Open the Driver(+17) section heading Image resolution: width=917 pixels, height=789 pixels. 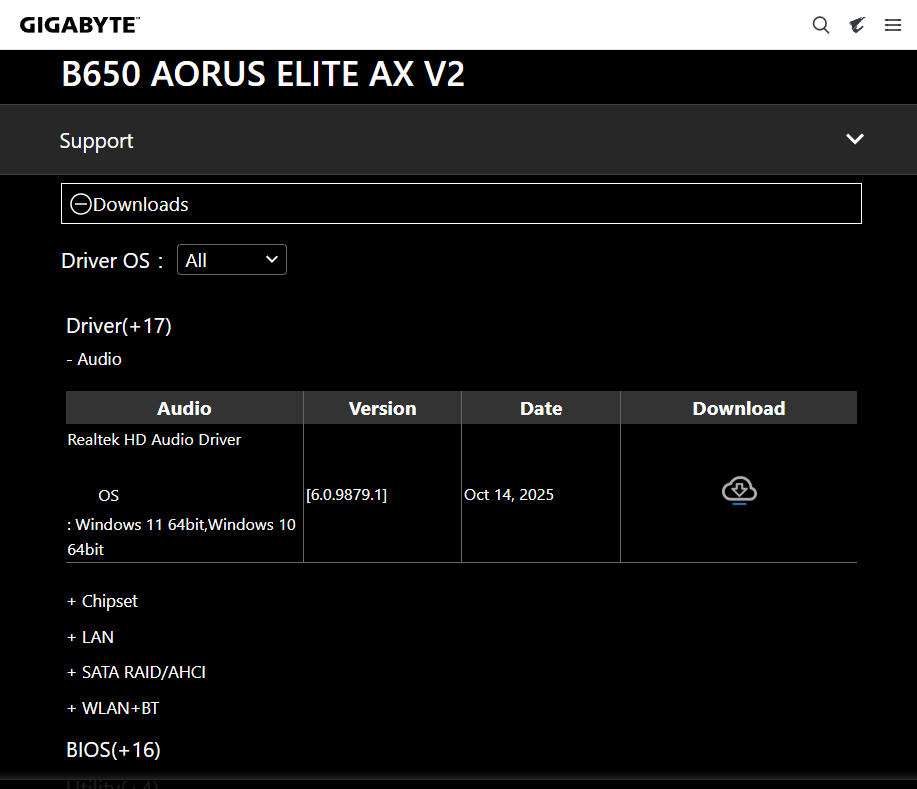coord(119,326)
